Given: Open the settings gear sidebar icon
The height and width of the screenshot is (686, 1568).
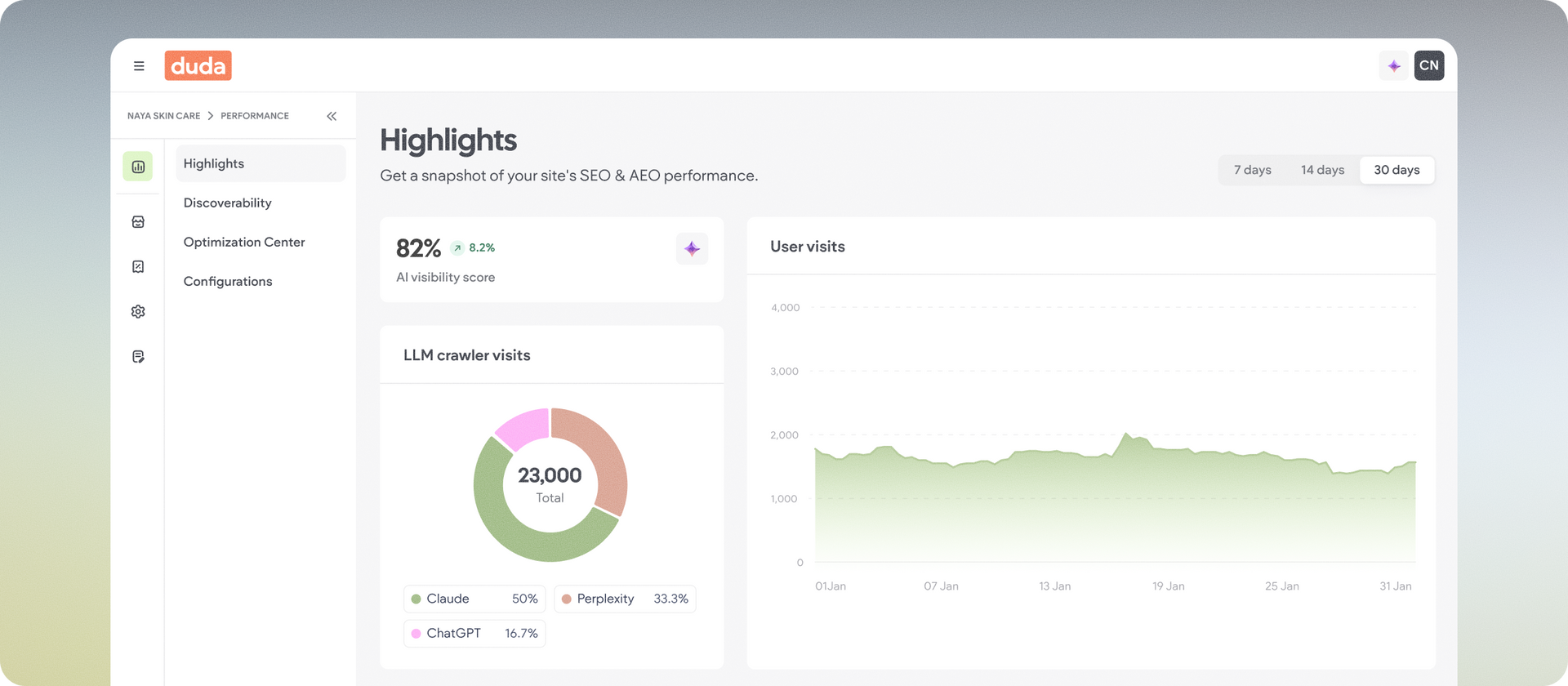Looking at the screenshot, I should [138, 312].
